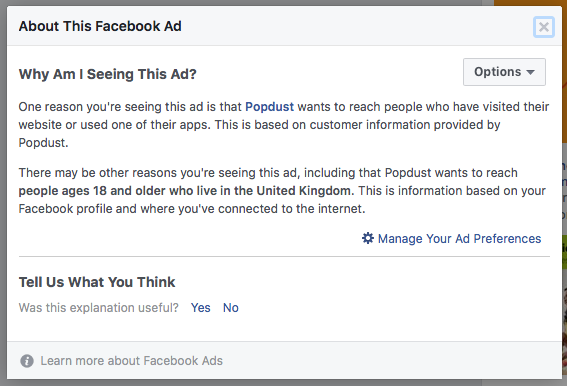
Task: Open the Options dropdown menu
Action: [504, 72]
